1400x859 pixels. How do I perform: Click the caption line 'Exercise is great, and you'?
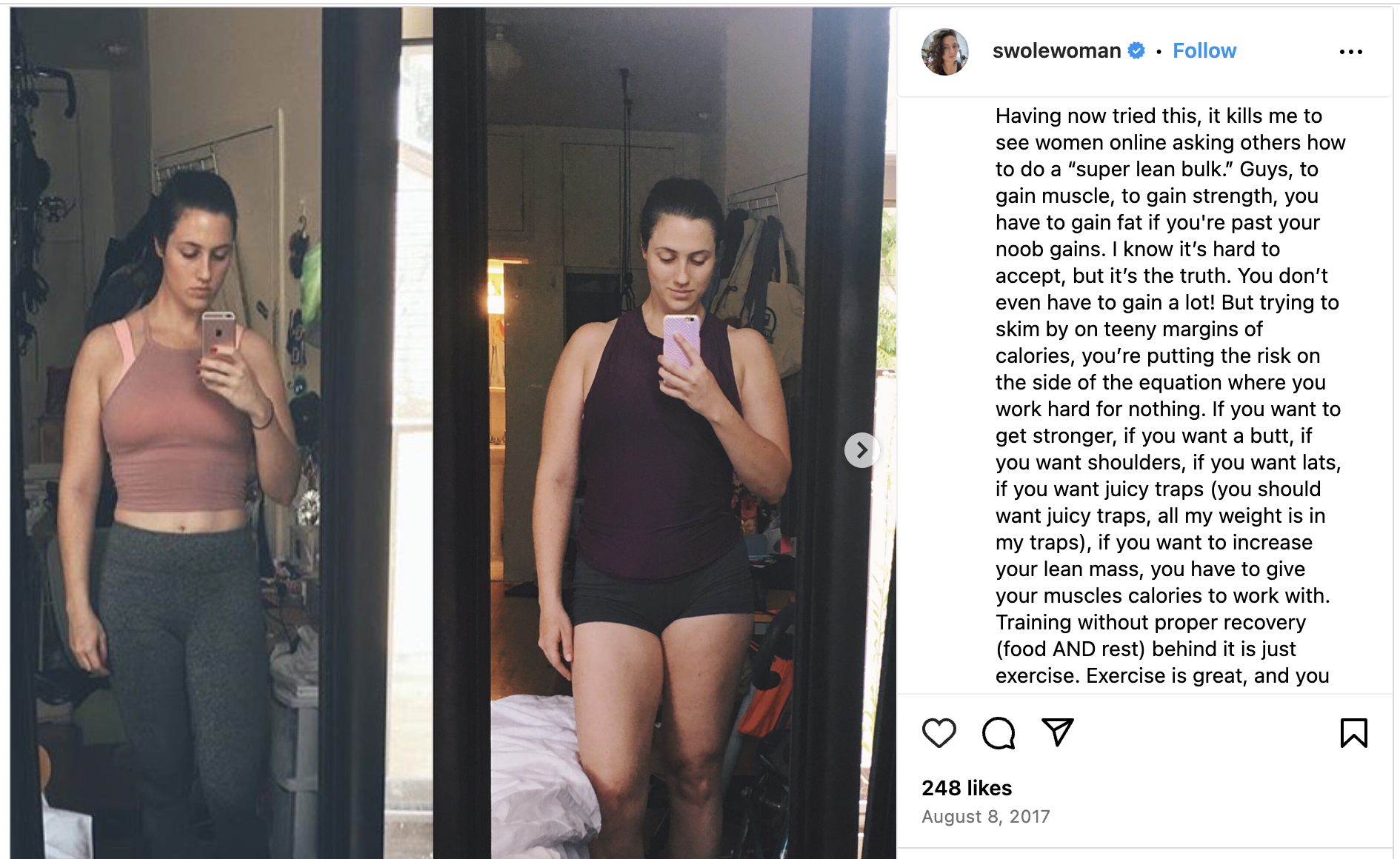pyautogui.click(x=1162, y=675)
